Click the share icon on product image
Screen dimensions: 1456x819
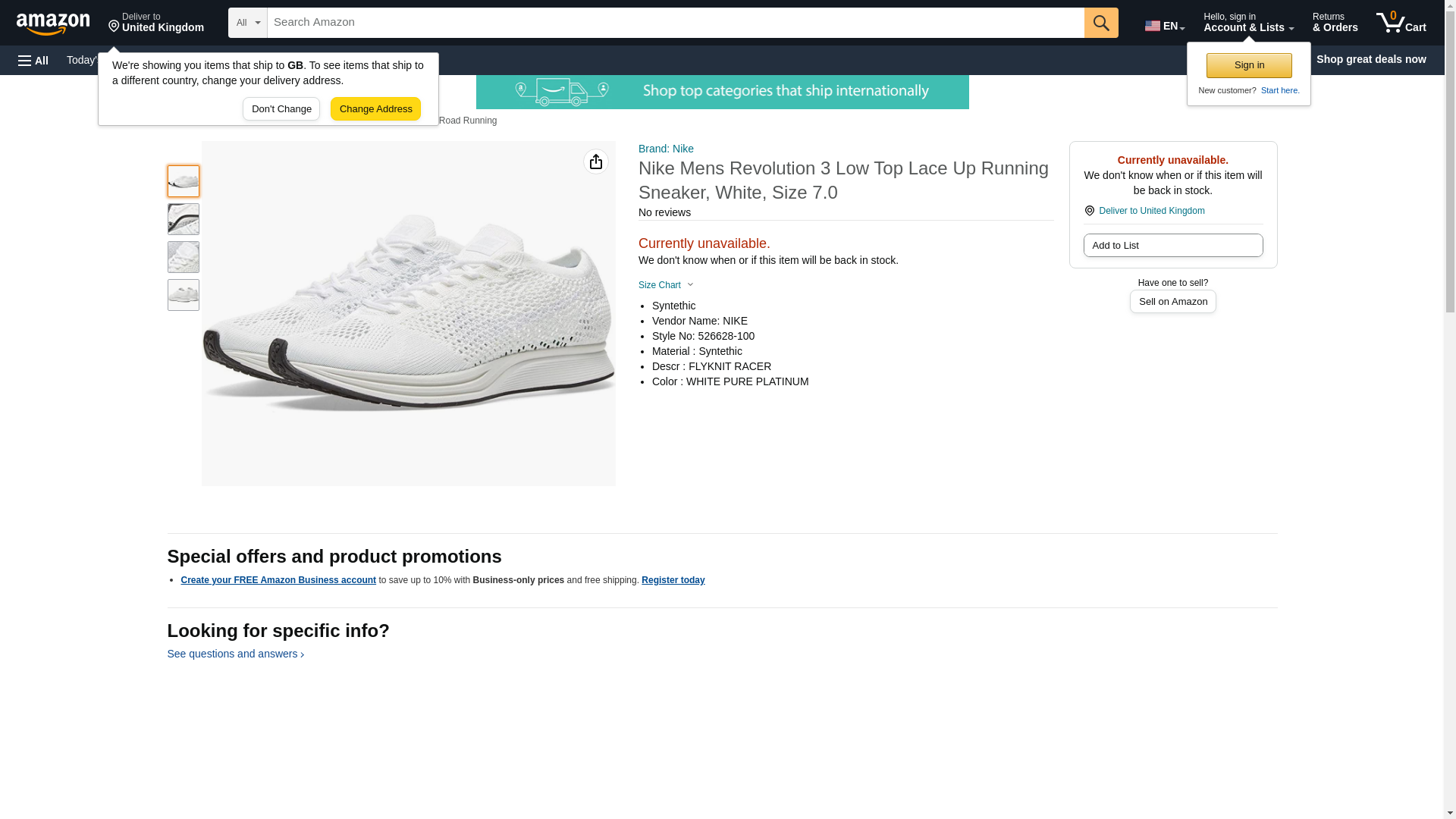[596, 162]
